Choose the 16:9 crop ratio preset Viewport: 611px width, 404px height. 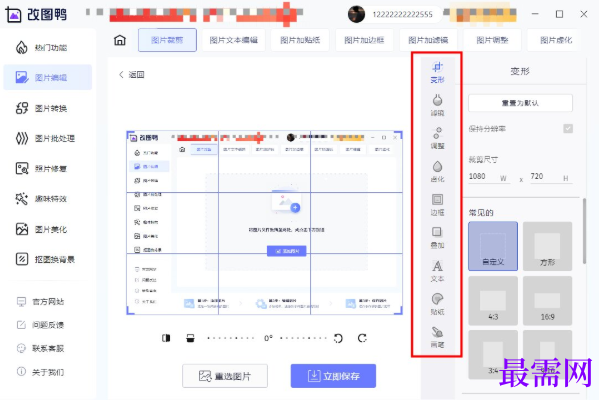pos(547,301)
